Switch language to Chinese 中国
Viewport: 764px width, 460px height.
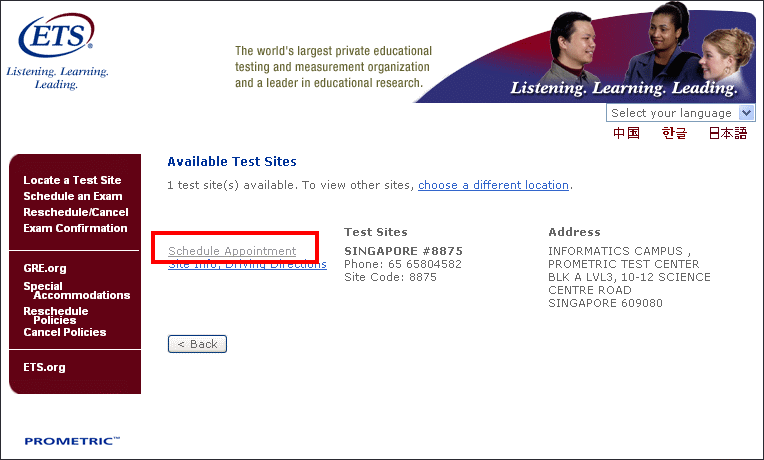pyautogui.click(x=626, y=133)
